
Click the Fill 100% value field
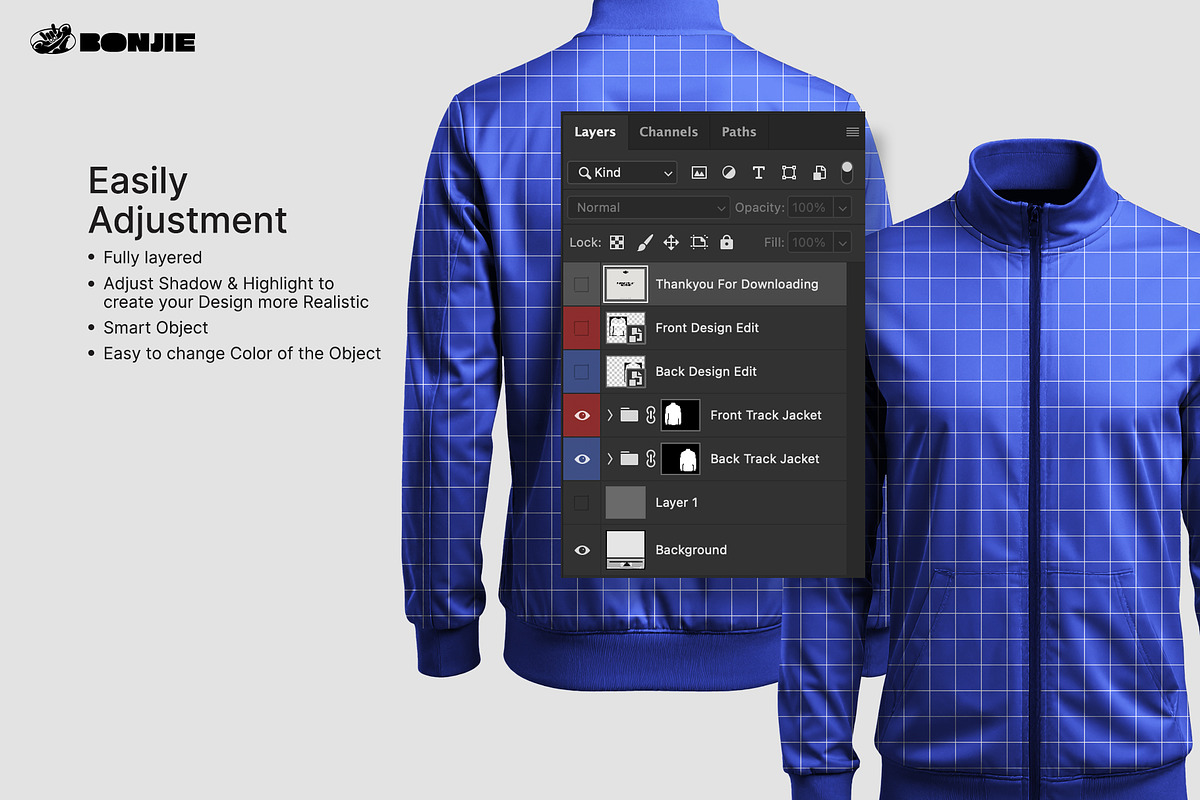tap(810, 242)
